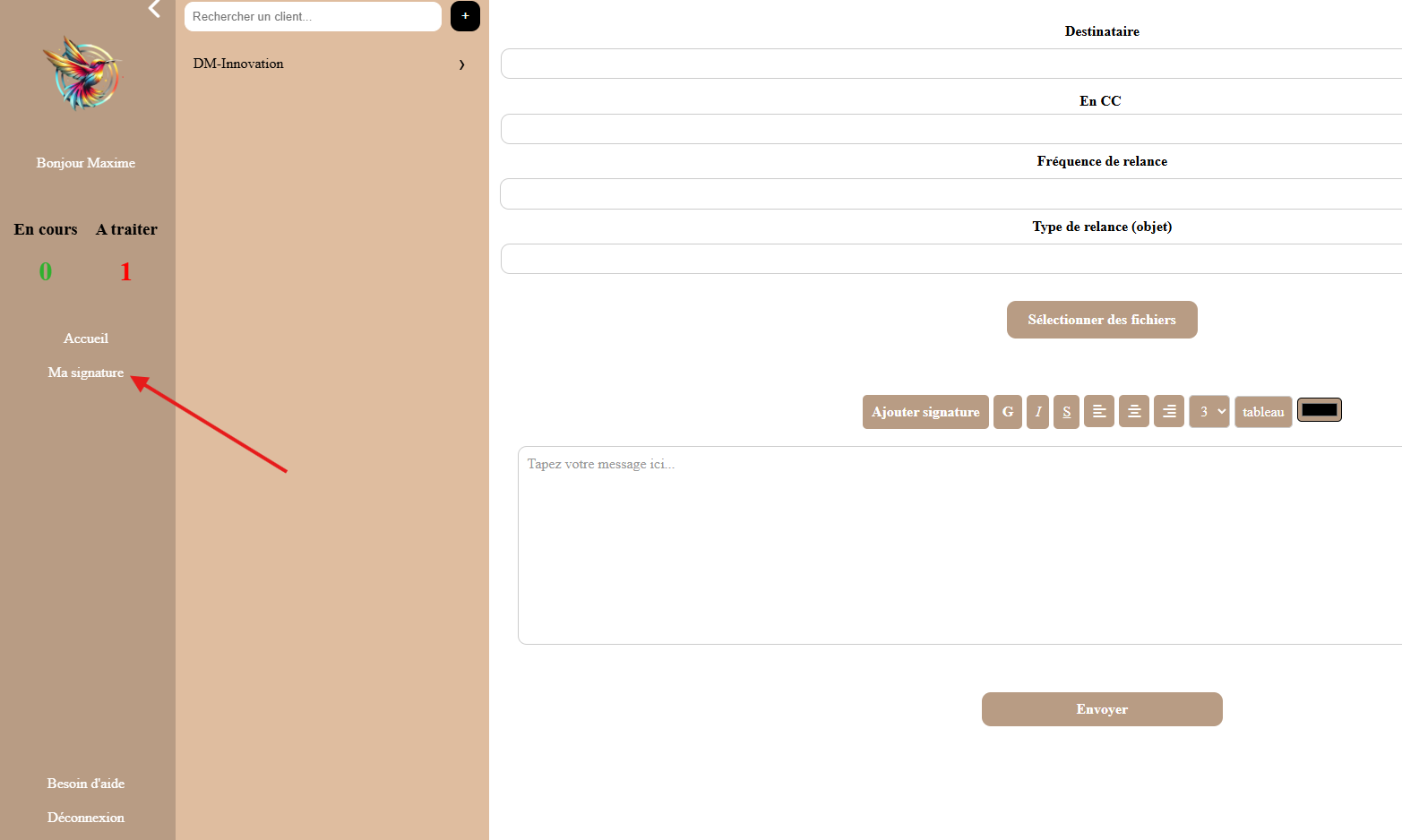Image resolution: width=1402 pixels, height=840 pixels.
Task: Click the hummingbird logo
Action: 82,73
